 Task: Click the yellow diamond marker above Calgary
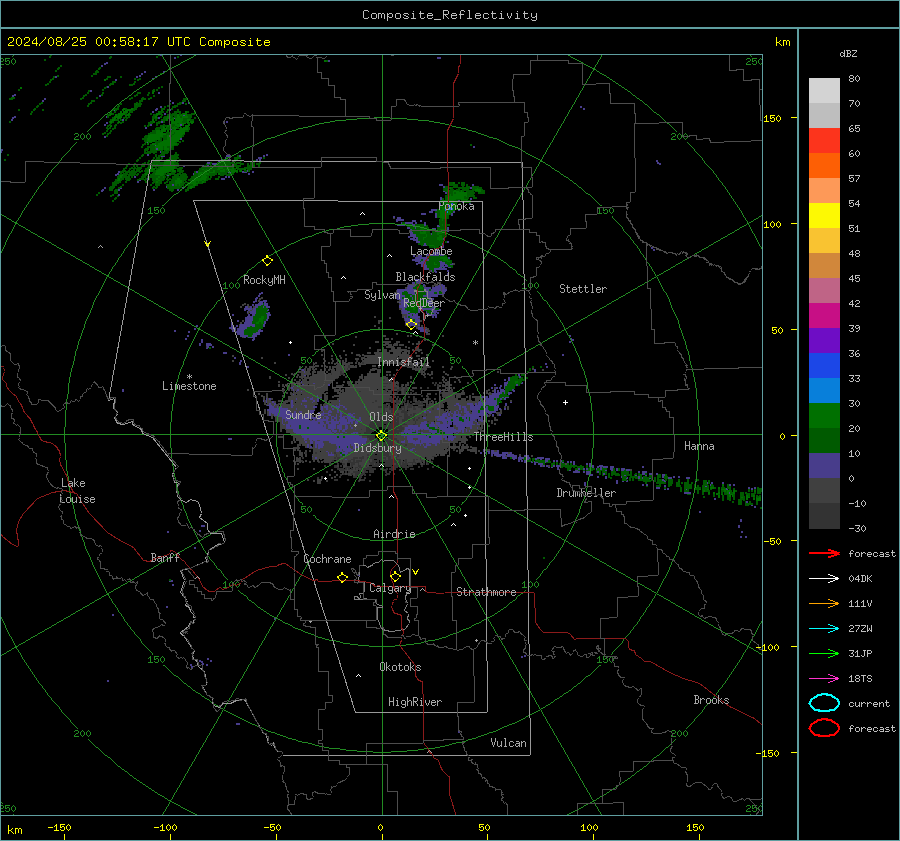pos(395,576)
